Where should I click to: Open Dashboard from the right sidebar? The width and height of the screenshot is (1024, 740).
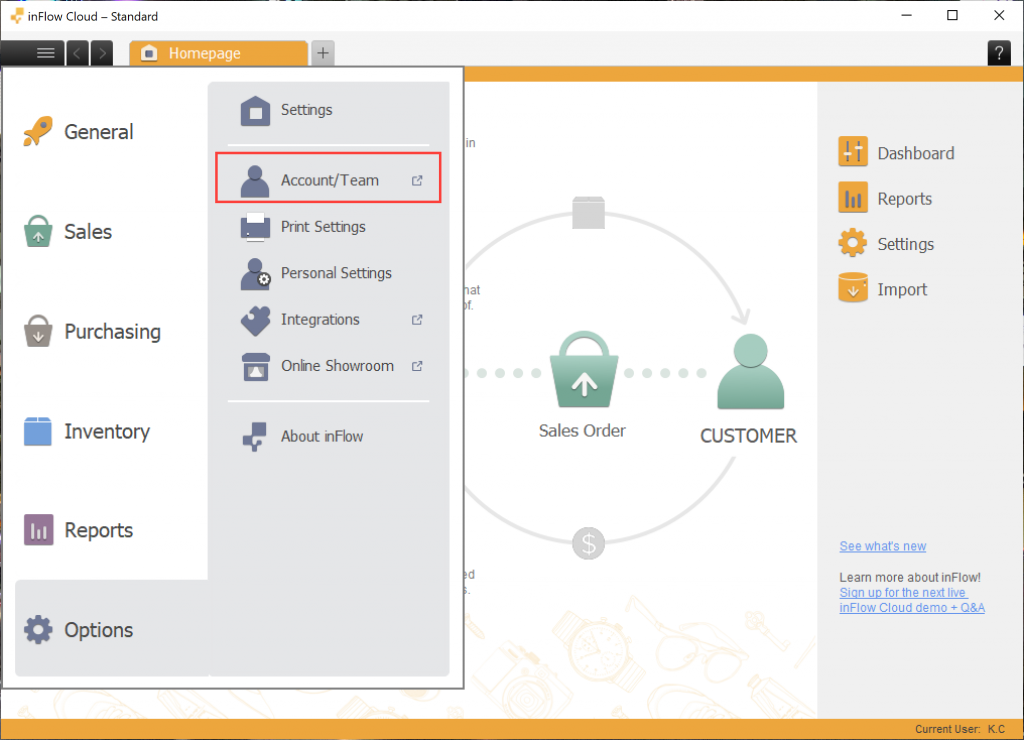tap(916, 153)
